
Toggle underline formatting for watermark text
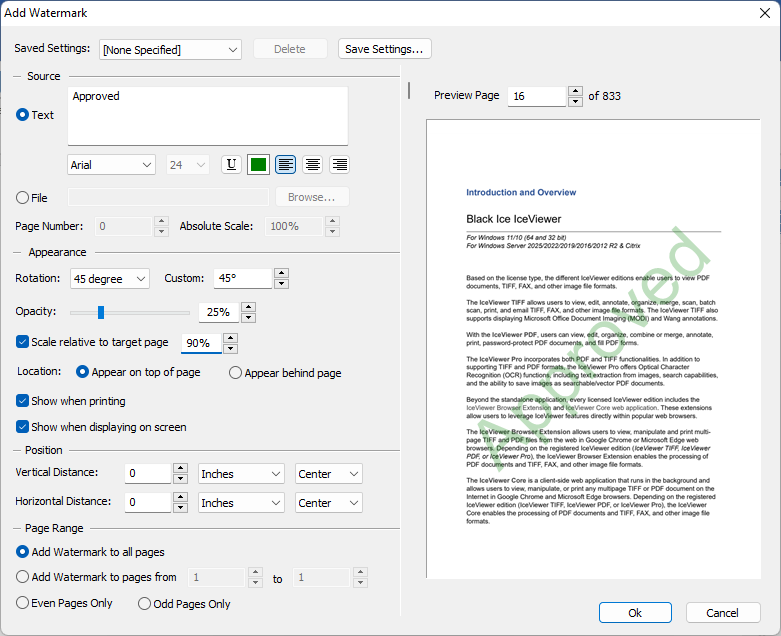click(231, 164)
